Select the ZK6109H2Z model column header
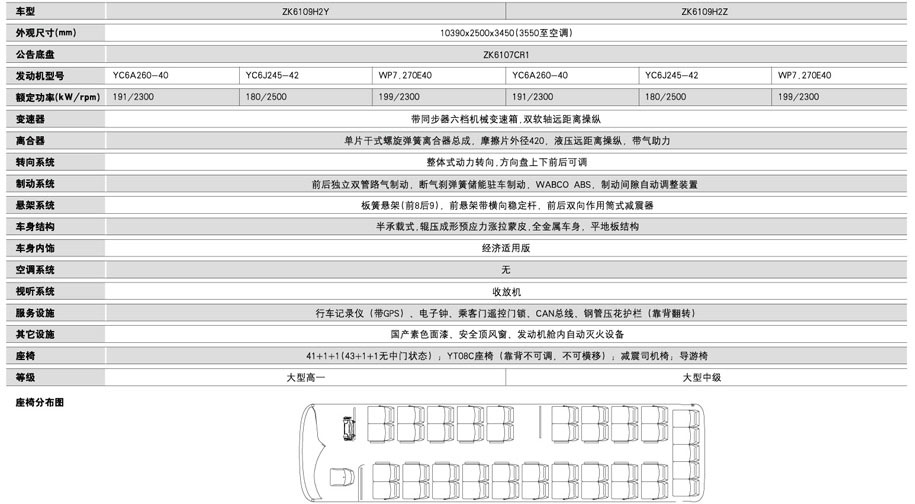 click(708, 11)
